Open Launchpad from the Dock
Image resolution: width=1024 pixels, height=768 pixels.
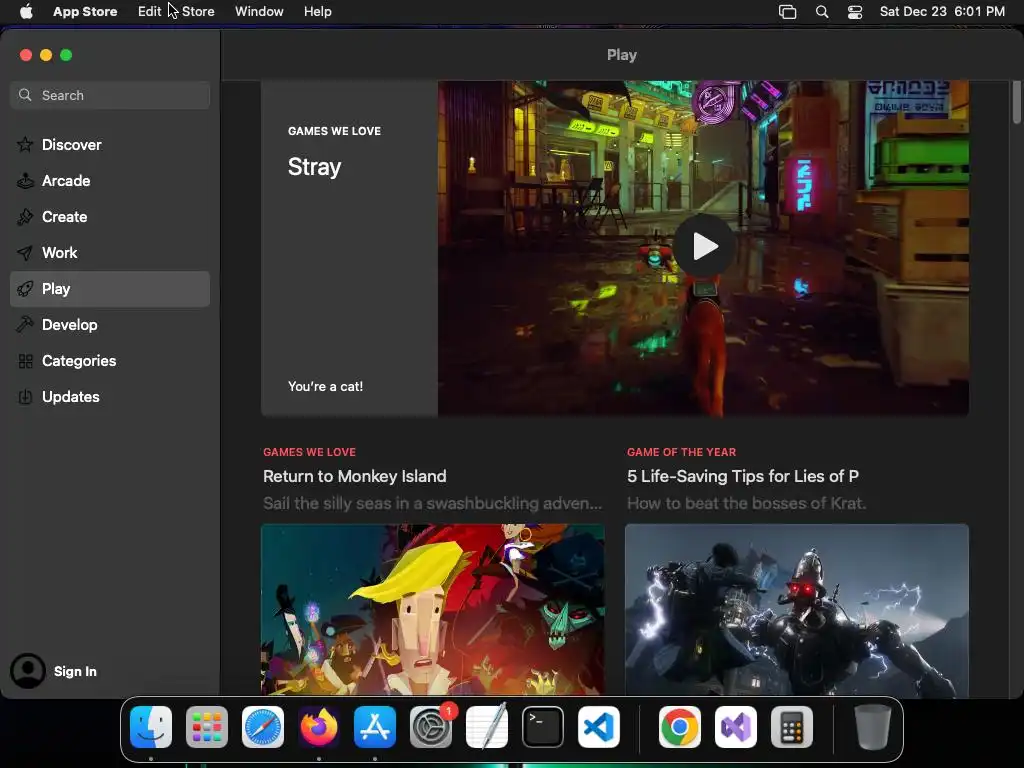tap(207, 727)
